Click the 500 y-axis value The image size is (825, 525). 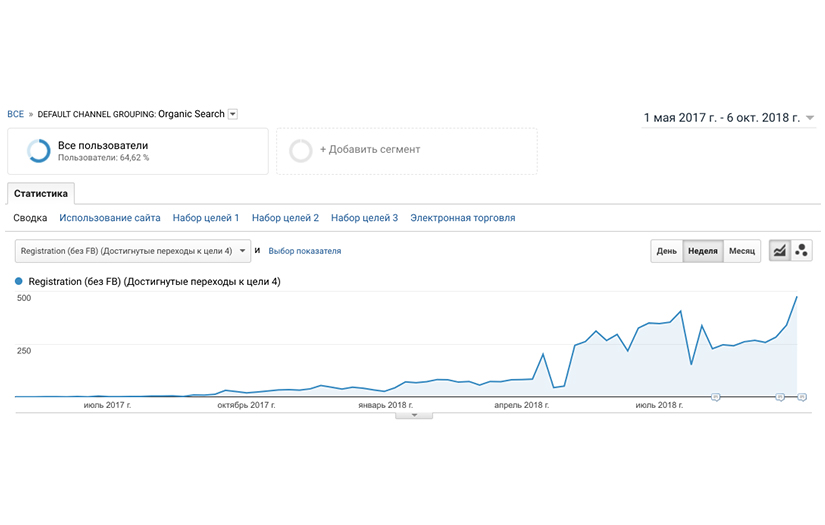coord(24,298)
